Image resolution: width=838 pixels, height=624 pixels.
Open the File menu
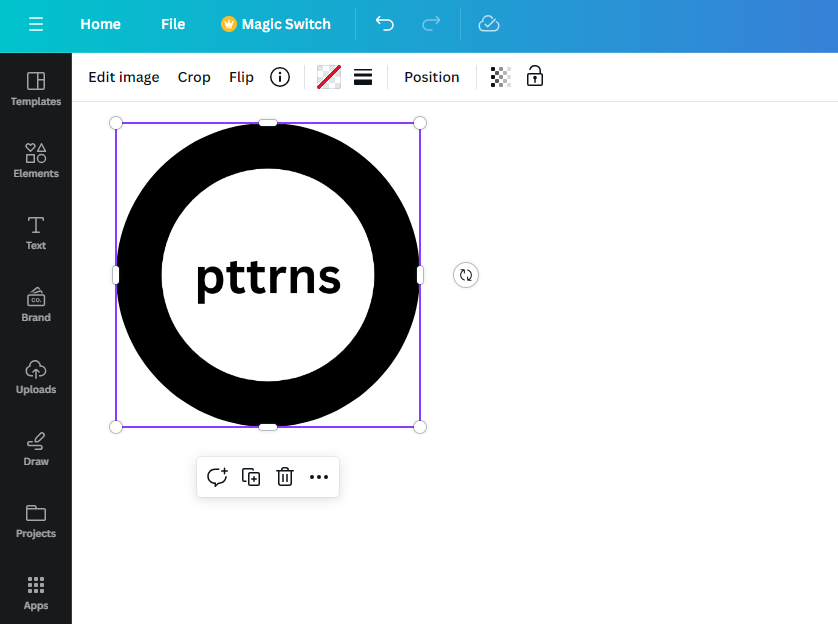pyautogui.click(x=173, y=24)
